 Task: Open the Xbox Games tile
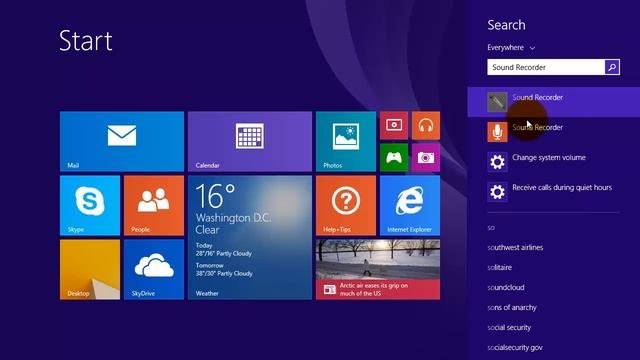[x=394, y=157]
